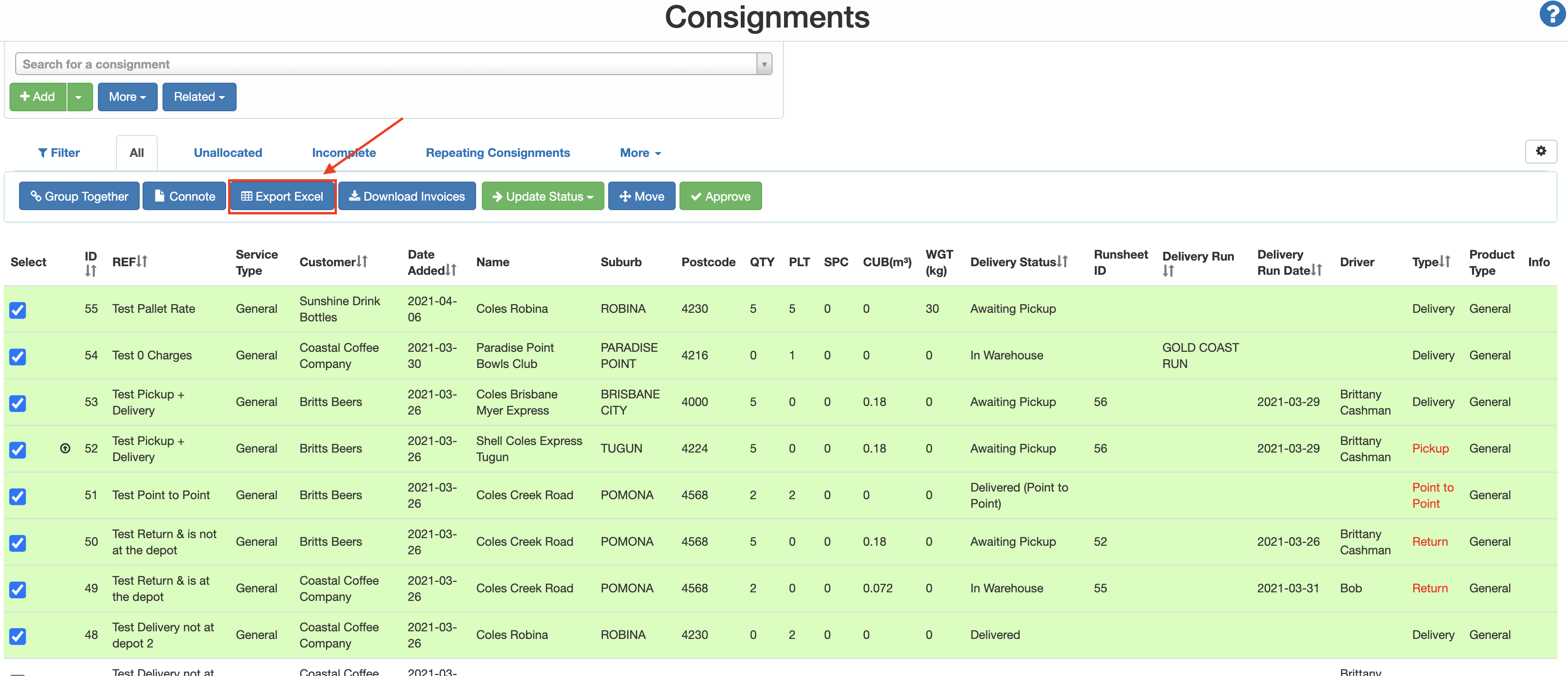Switch to the Unallocated tab
This screenshot has height=676, width=1568.
coord(227,152)
